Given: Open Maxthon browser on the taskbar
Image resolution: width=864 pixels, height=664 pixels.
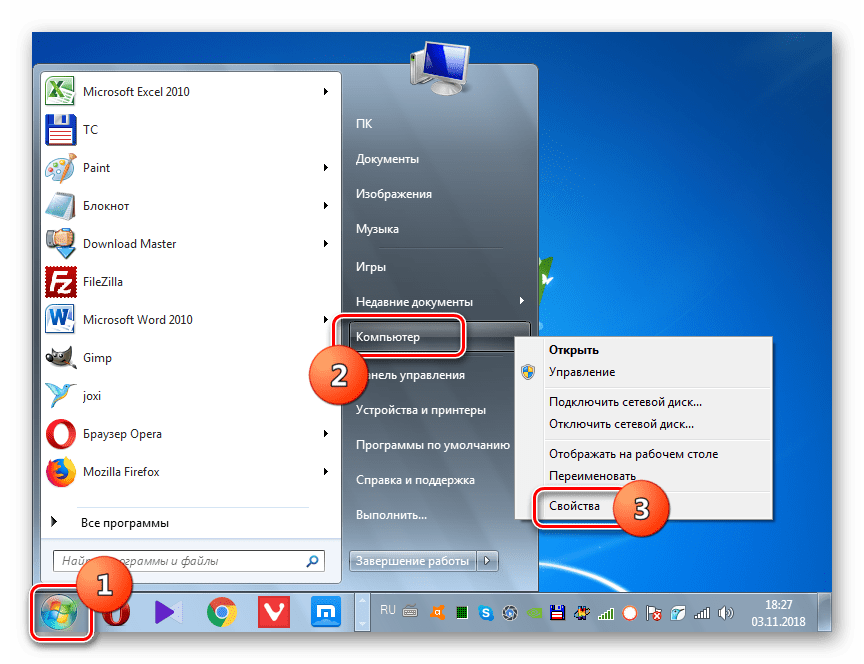Looking at the screenshot, I should [326, 612].
